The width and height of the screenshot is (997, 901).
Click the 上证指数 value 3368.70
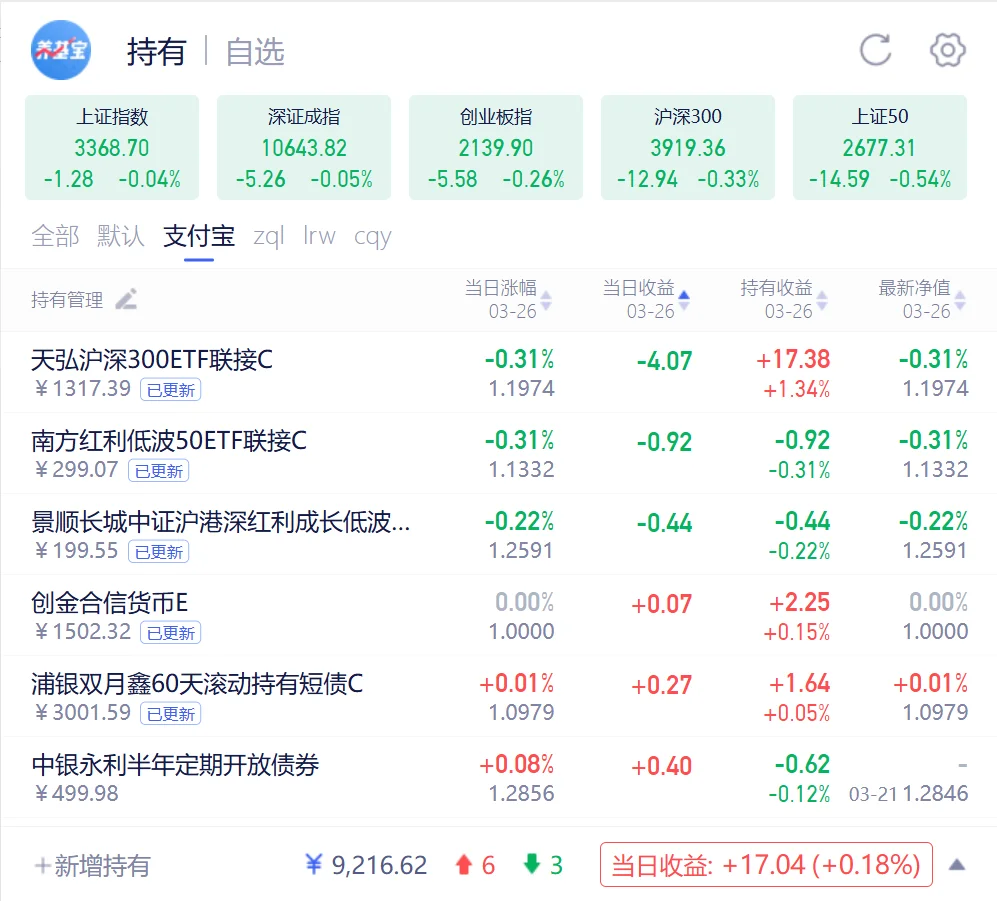112,148
